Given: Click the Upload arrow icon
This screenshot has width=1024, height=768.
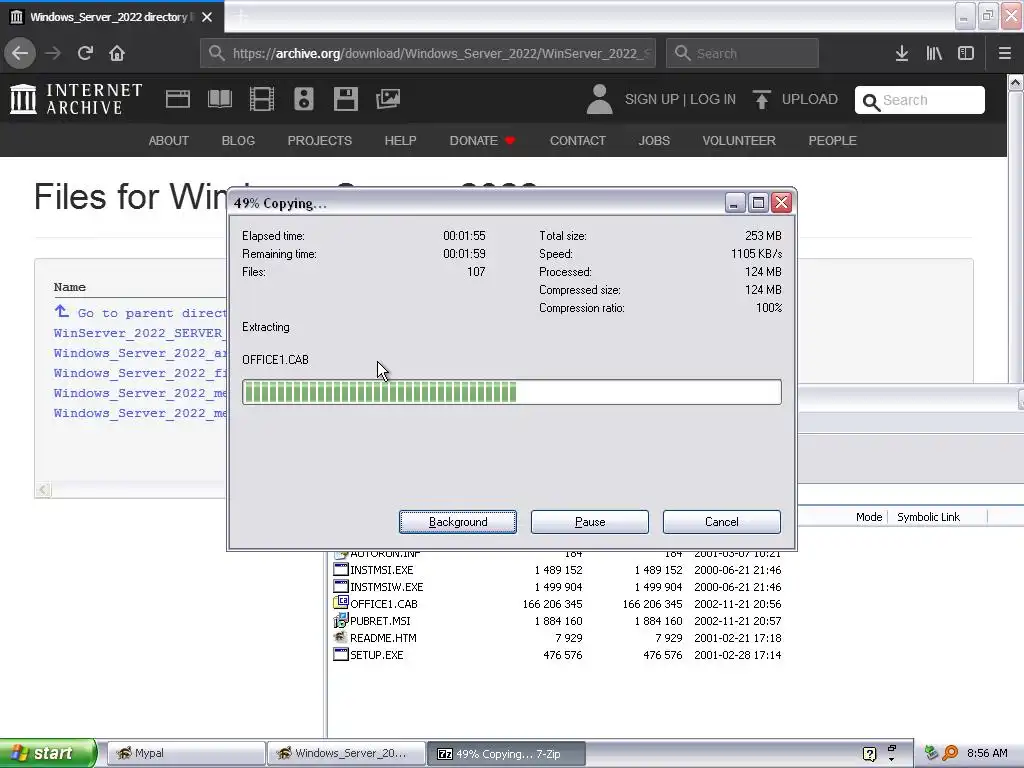Looking at the screenshot, I should click(761, 99).
